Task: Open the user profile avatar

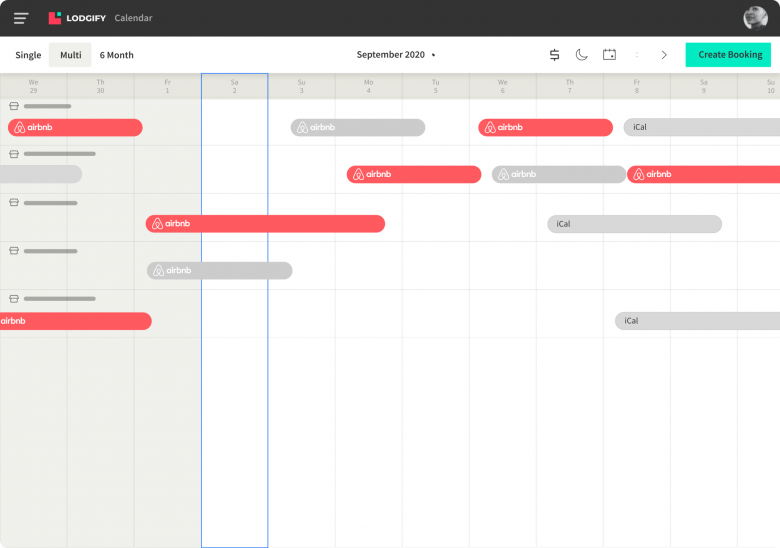Action: (755, 18)
